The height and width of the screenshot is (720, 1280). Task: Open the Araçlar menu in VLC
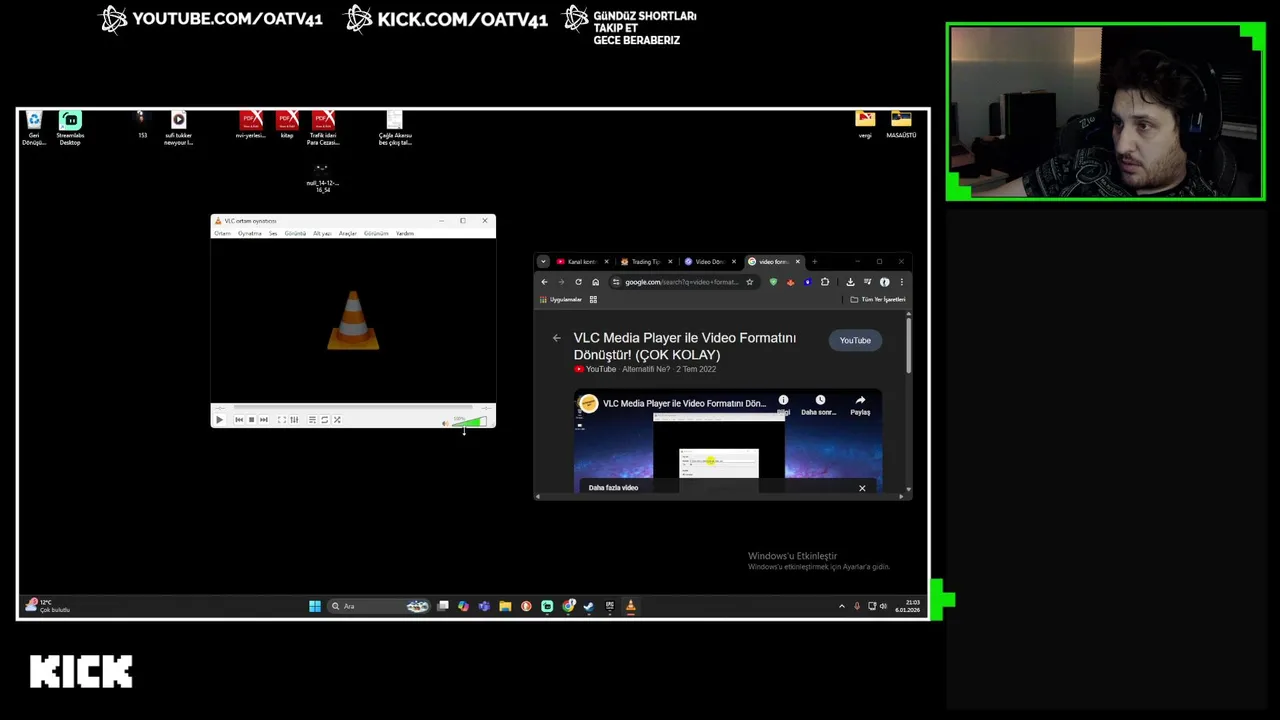pyautogui.click(x=347, y=233)
